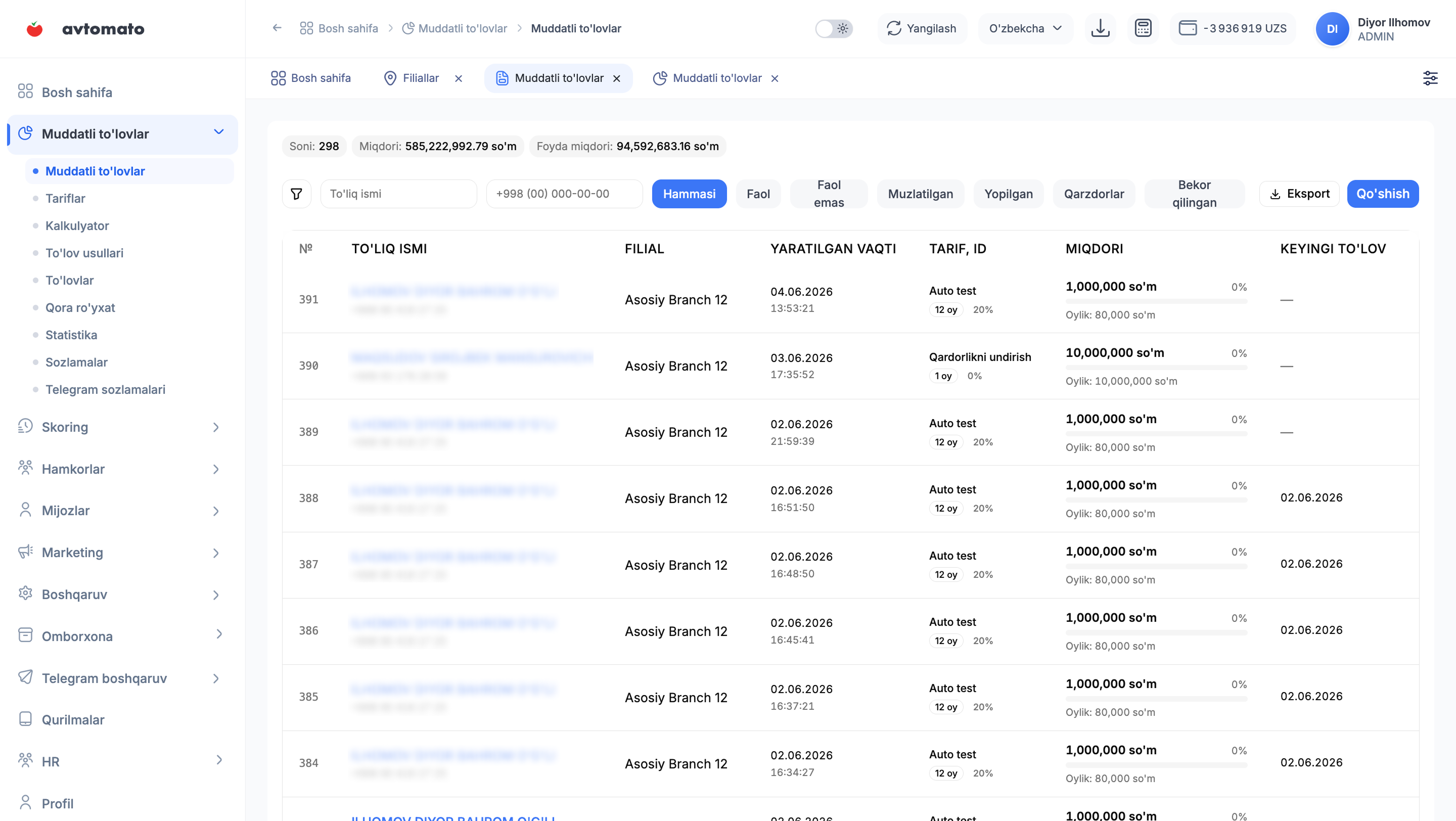The width and height of the screenshot is (1456, 821).
Task: Expand the Telegram boshqaruv section chevron
Action: 216,678
